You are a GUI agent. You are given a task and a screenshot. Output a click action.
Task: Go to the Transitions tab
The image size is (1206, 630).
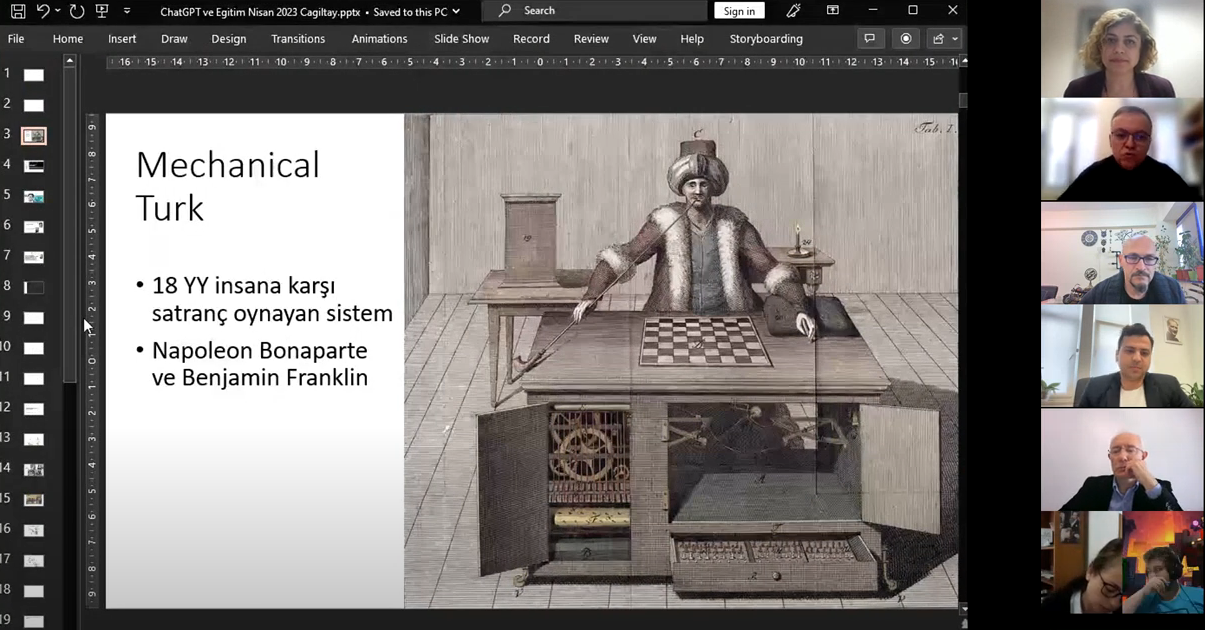pos(298,39)
